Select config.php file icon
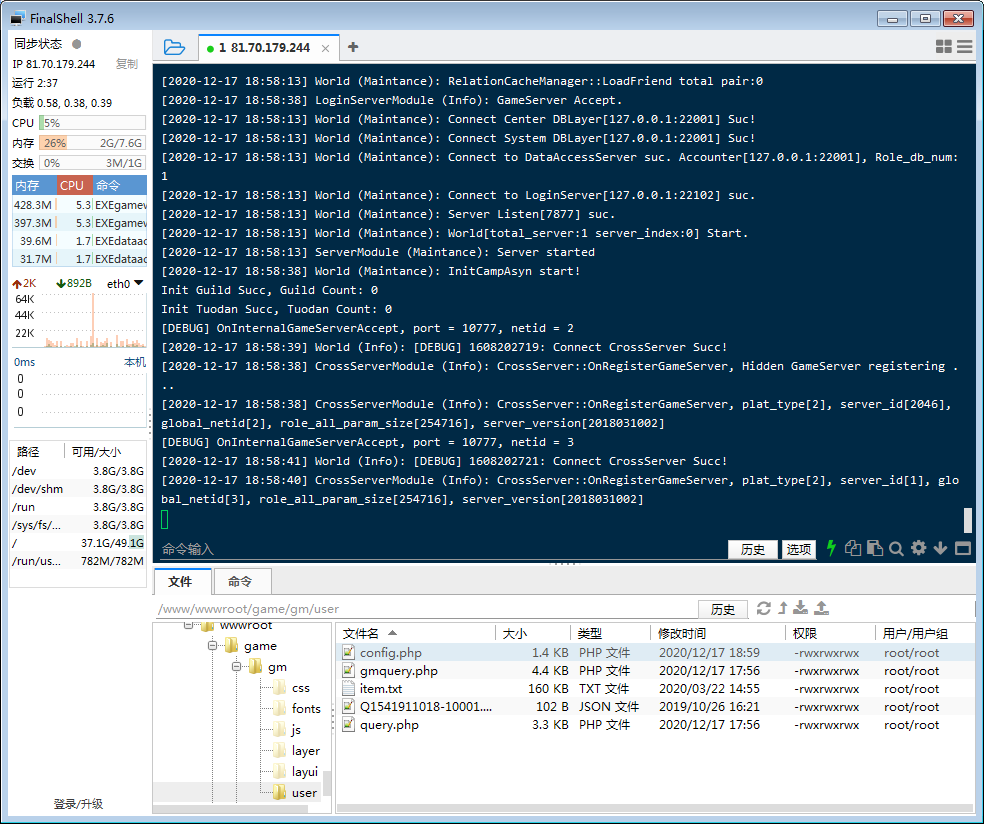Screen dimensions: 984x824 click(348, 653)
